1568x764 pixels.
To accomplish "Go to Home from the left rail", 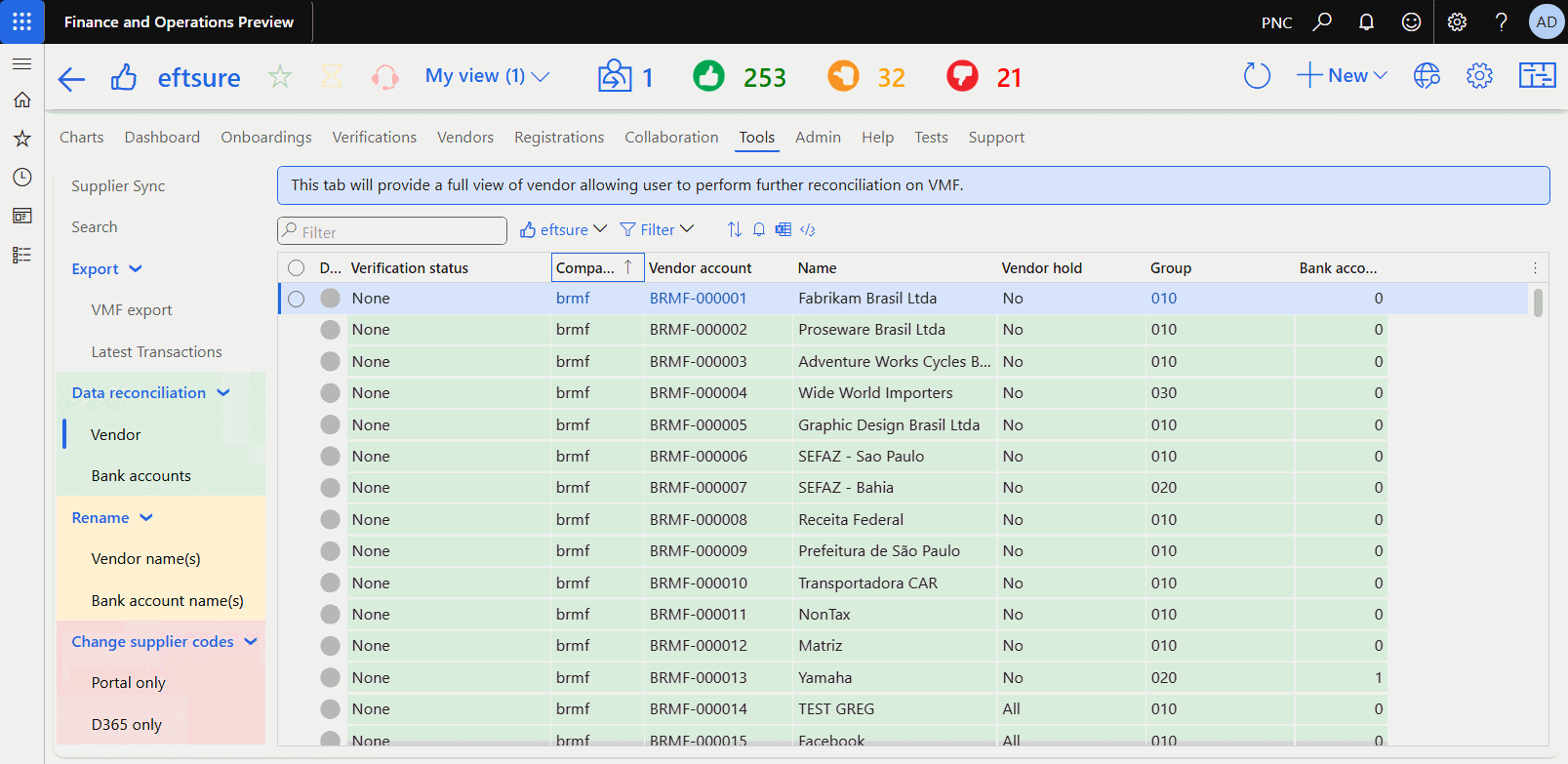I will (x=21, y=100).
